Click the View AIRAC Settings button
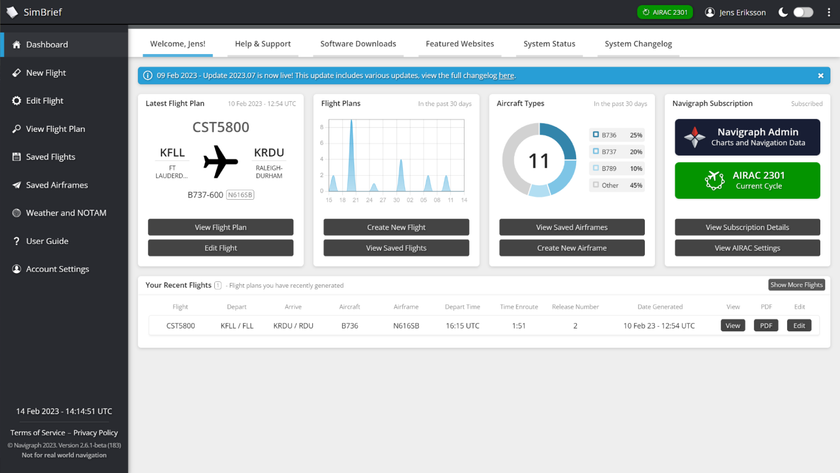The height and width of the screenshot is (473, 840). (747, 248)
